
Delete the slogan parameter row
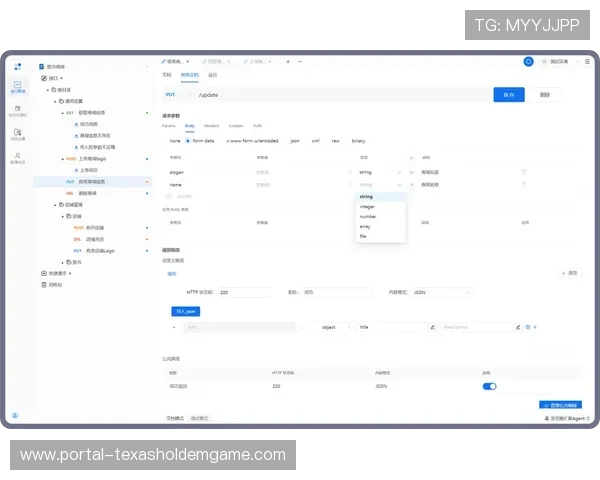pos(523,172)
